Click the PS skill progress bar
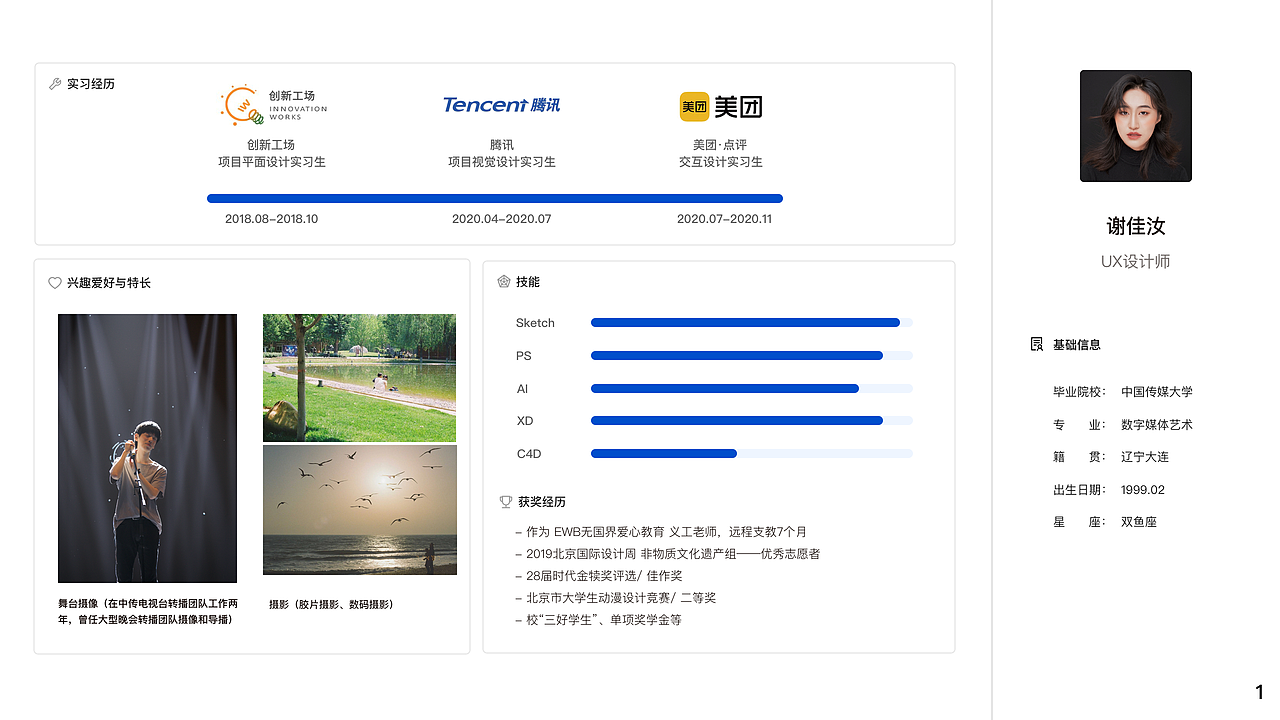The height and width of the screenshot is (720, 1280). click(752, 356)
